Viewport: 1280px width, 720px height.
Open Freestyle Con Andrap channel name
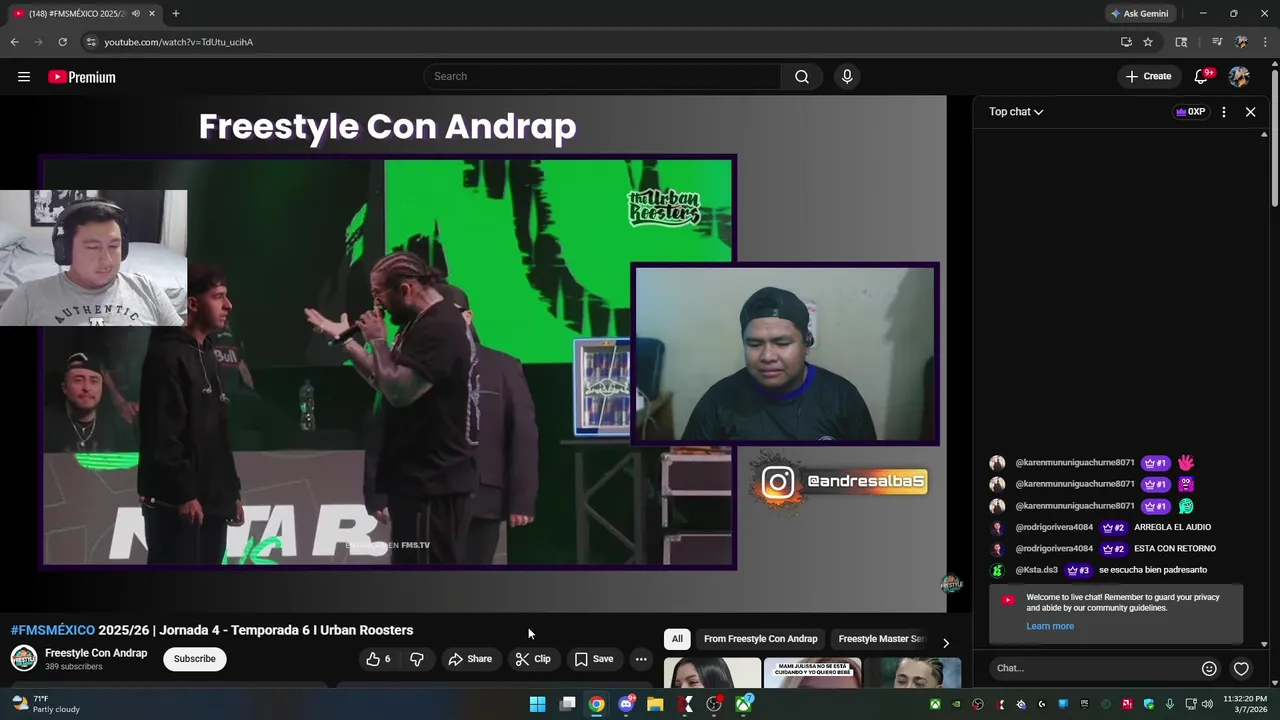(x=96, y=653)
